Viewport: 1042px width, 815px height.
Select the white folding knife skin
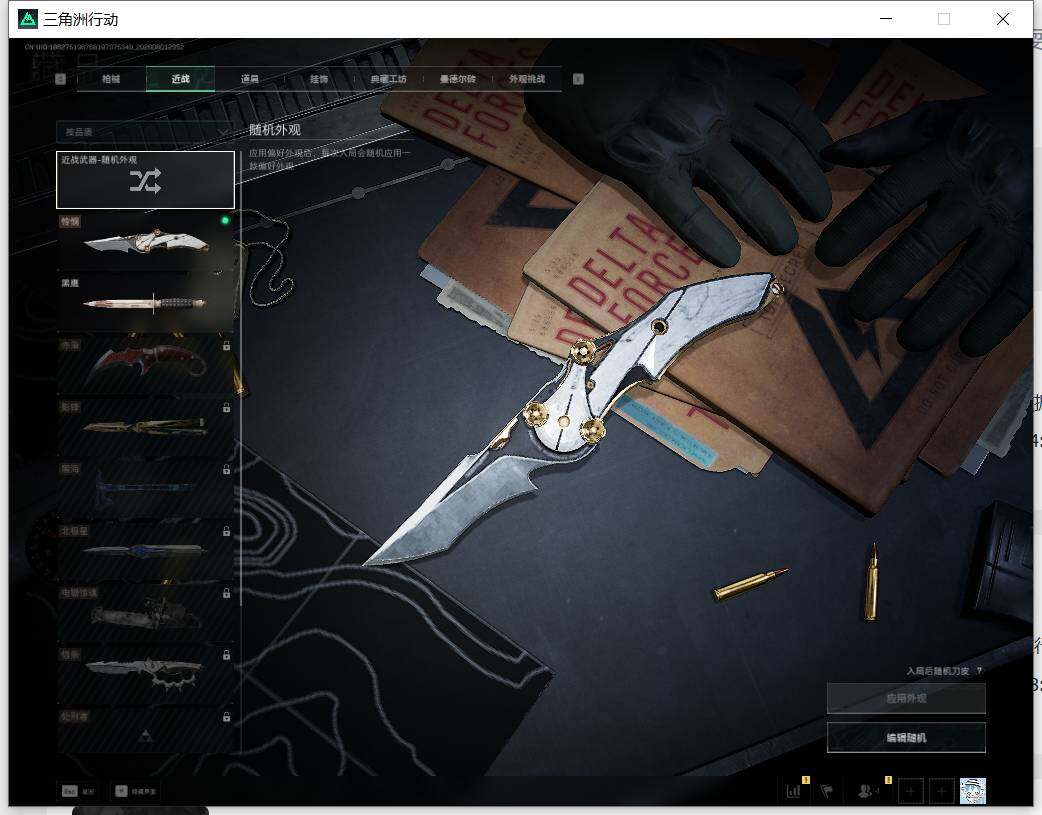(145, 240)
